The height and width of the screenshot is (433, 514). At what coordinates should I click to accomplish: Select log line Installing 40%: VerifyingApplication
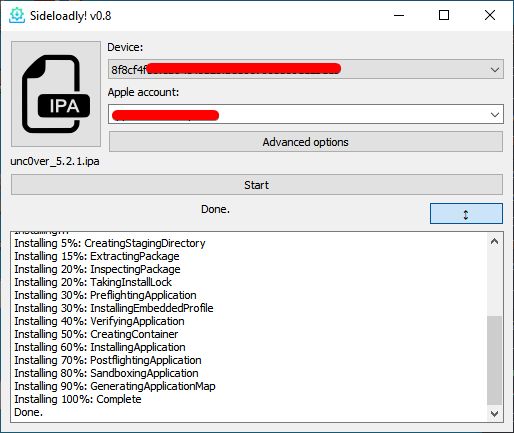pos(99,321)
